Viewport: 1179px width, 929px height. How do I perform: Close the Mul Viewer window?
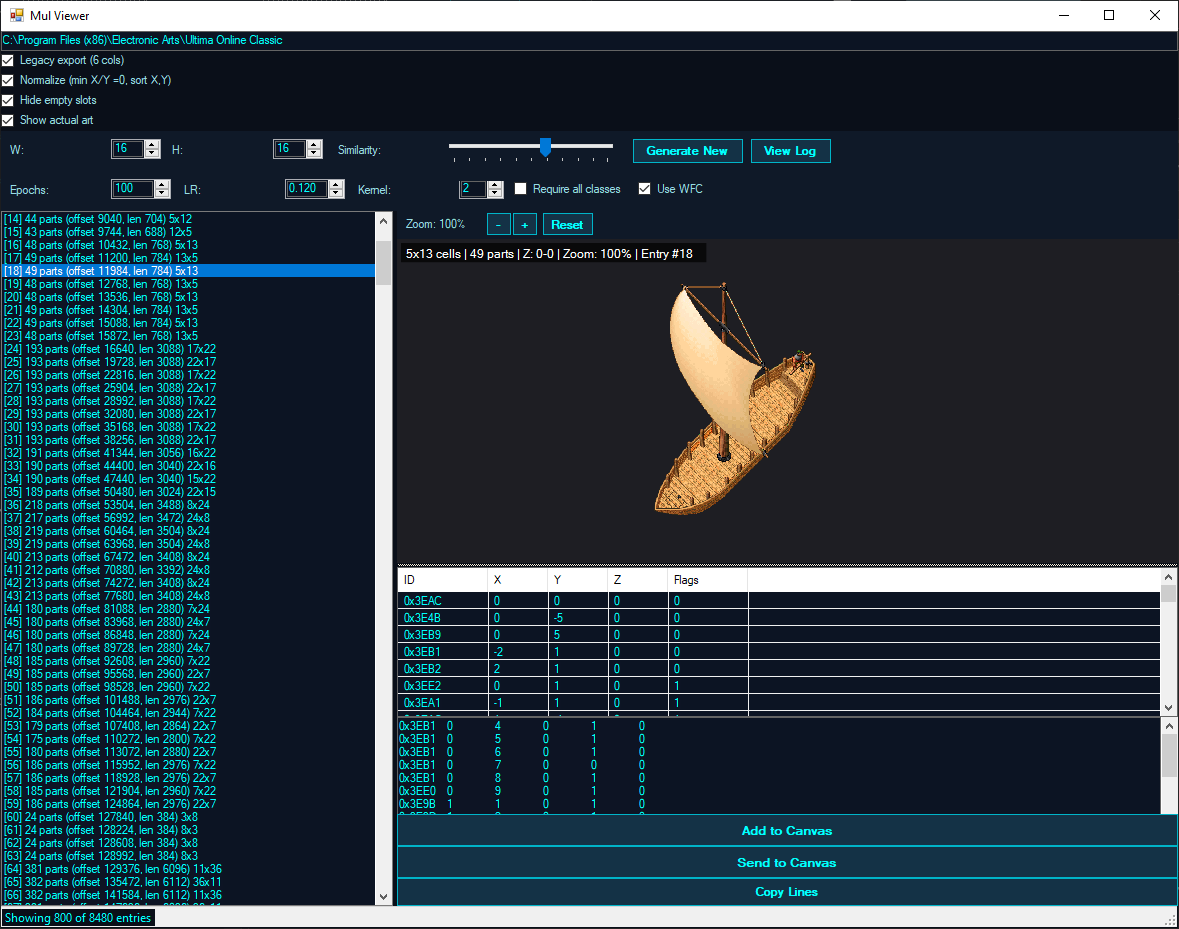coord(1156,15)
